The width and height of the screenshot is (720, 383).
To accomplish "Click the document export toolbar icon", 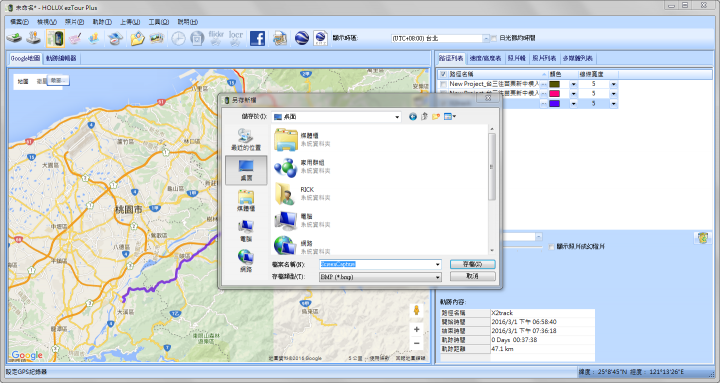I will point(280,39).
